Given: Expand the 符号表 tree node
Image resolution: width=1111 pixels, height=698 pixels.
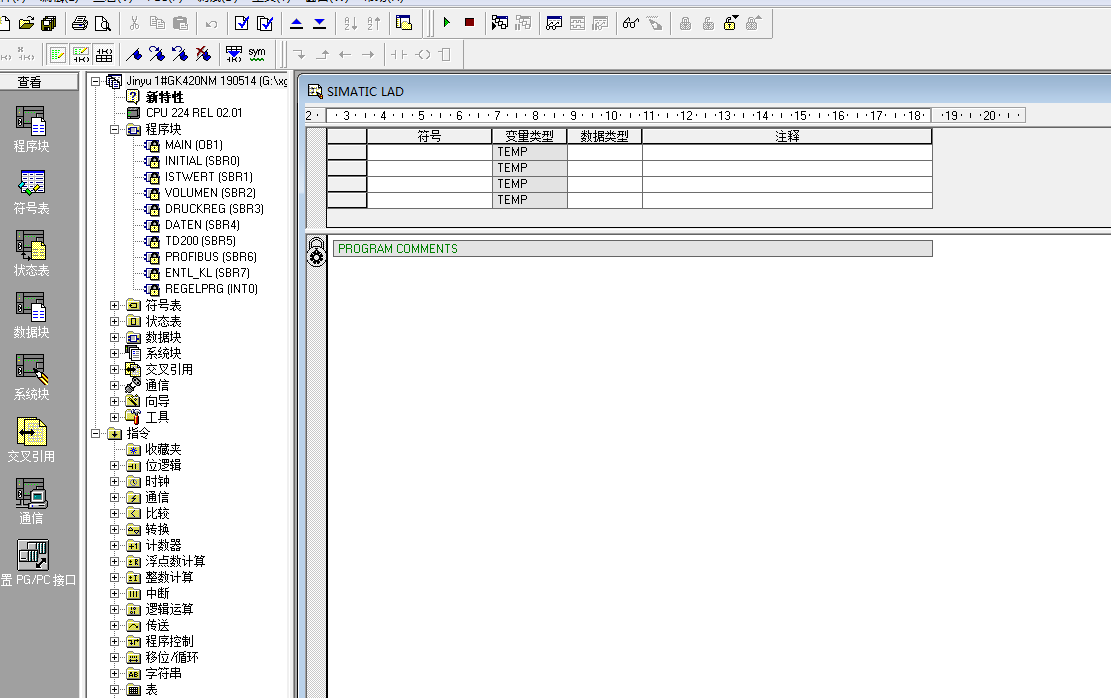Looking at the screenshot, I should point(114,305).
